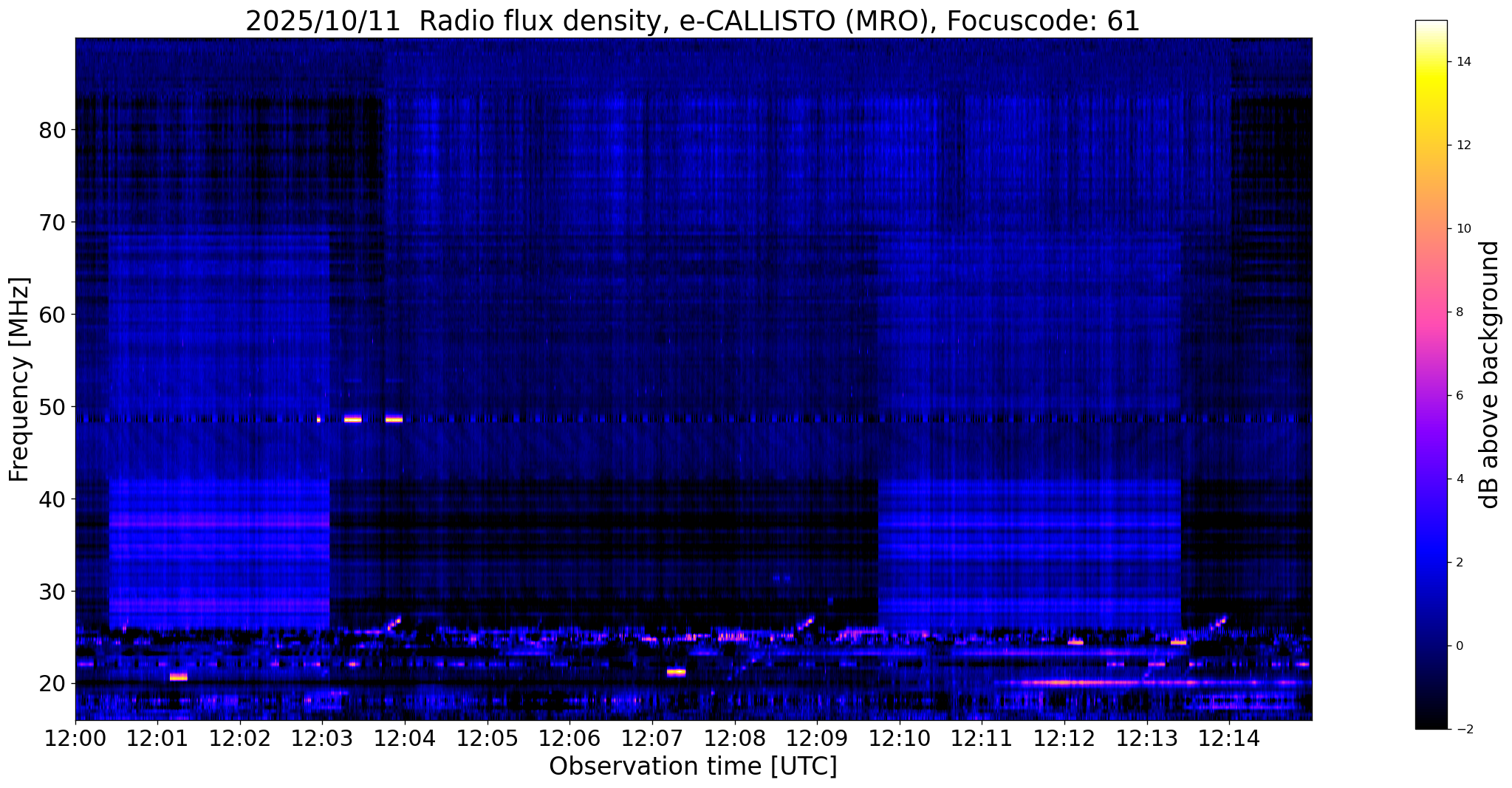Click the 20 MHz frequency tick label
Viewport: 1512px width, 788px height.
click(x=52, y=684)
